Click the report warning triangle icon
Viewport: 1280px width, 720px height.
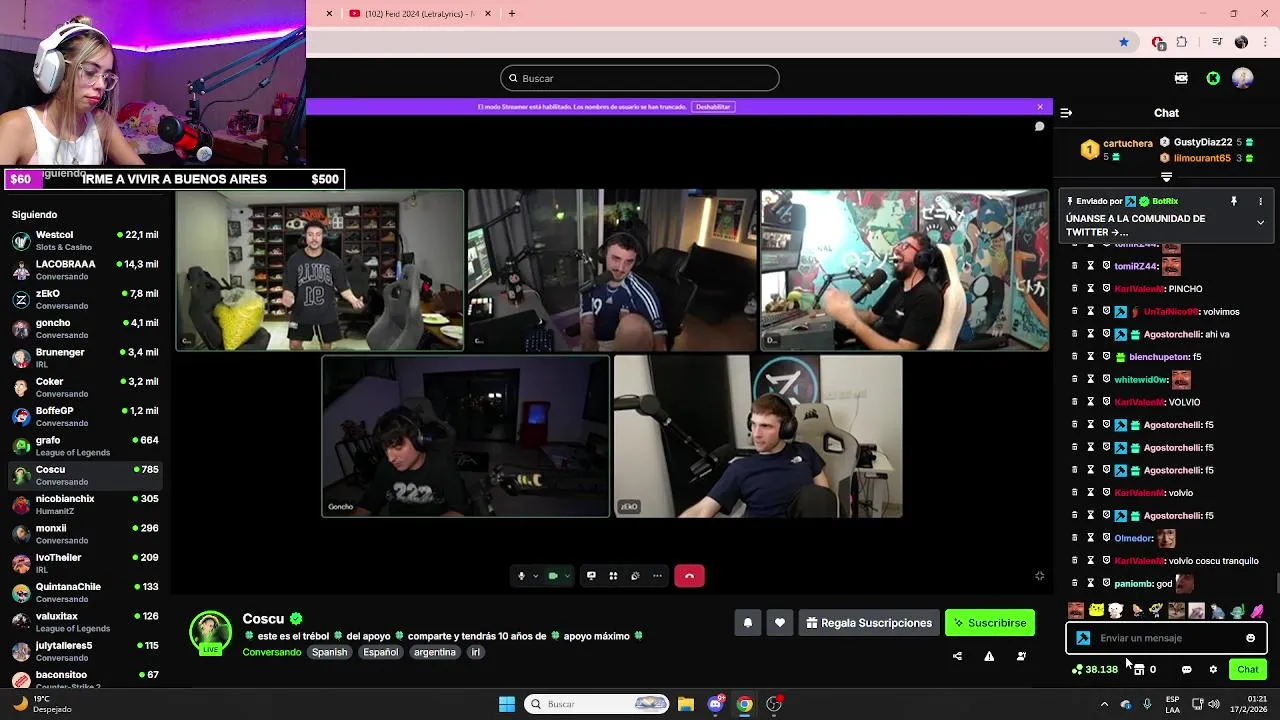point(989,656)
